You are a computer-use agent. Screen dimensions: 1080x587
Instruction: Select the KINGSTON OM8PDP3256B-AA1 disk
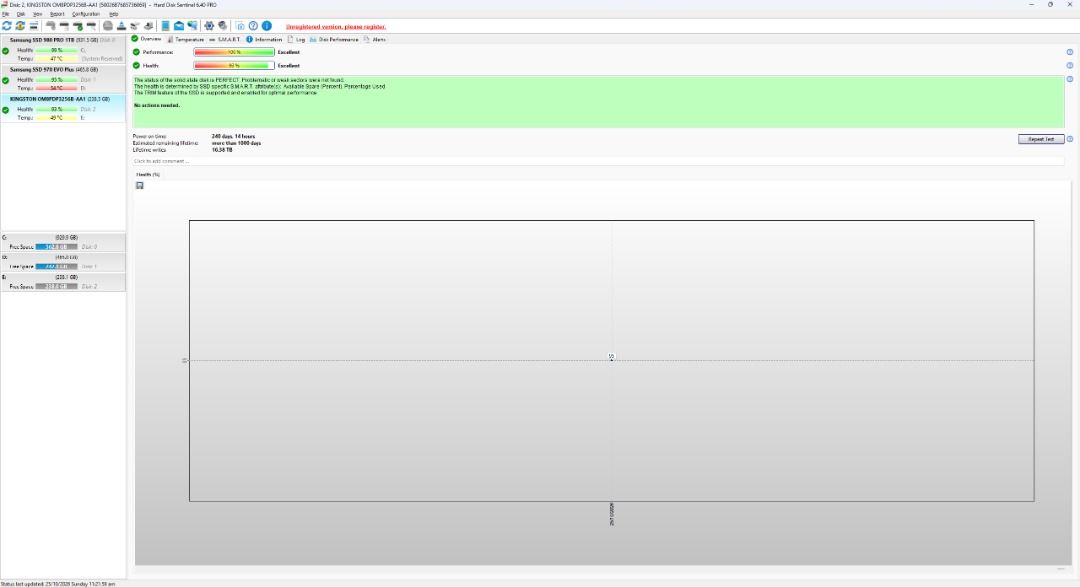pyautogui.click(x=63, y=108)
